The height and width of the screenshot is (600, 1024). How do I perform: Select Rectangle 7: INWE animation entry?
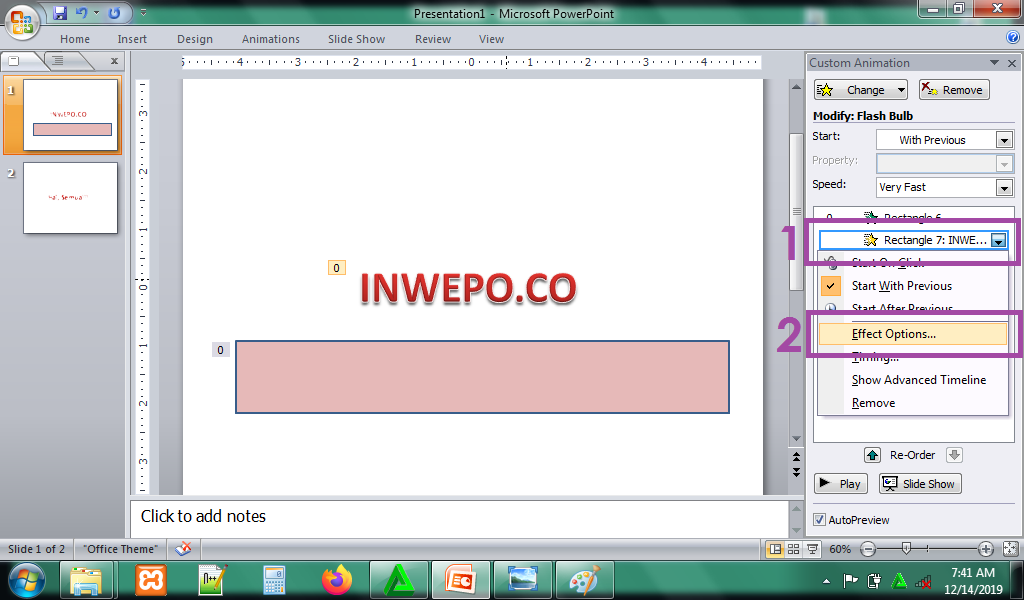coord(914,240)
